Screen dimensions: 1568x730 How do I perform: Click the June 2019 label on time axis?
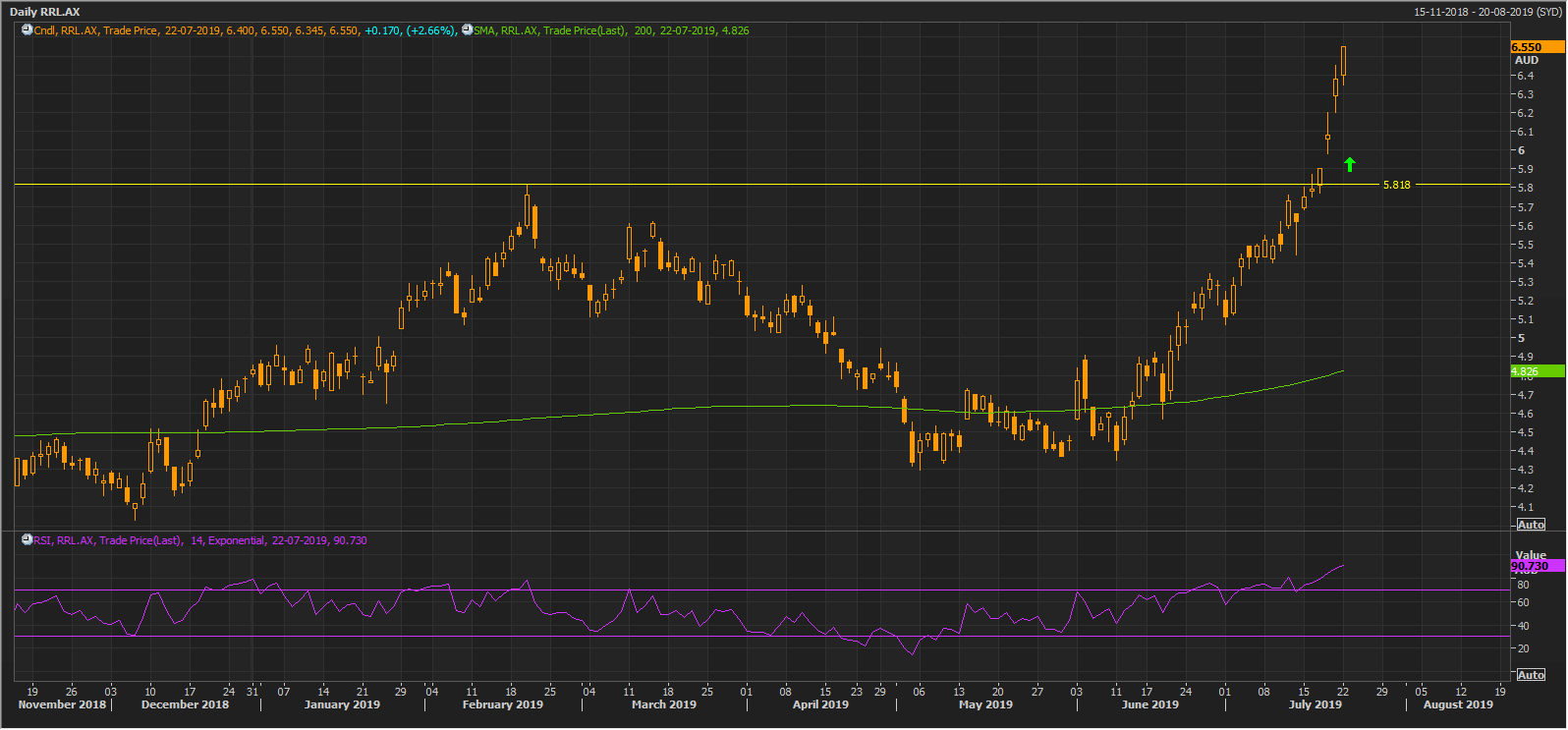pyautogui.click(x=1149, y=704)
